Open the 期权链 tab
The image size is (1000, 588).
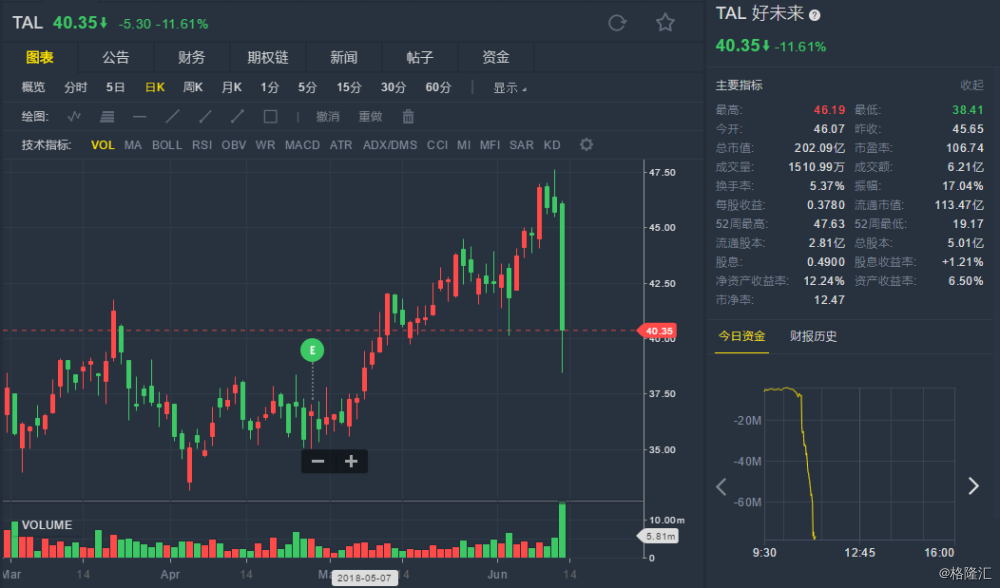coord(268,57)
